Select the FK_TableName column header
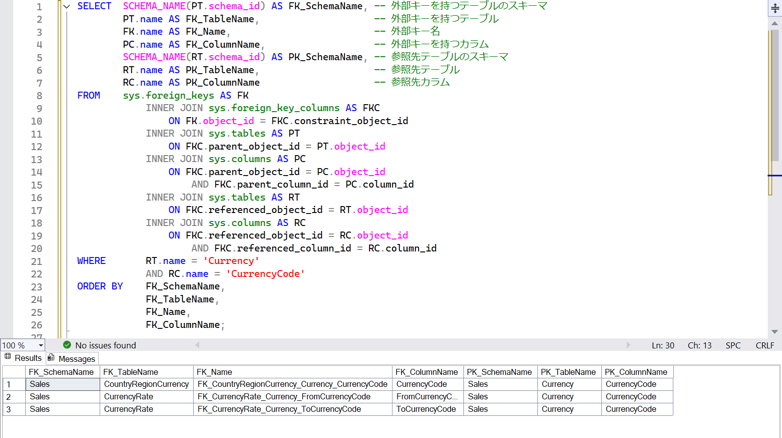782x438 pixels. pyautogui.click(x=147, y=372)
